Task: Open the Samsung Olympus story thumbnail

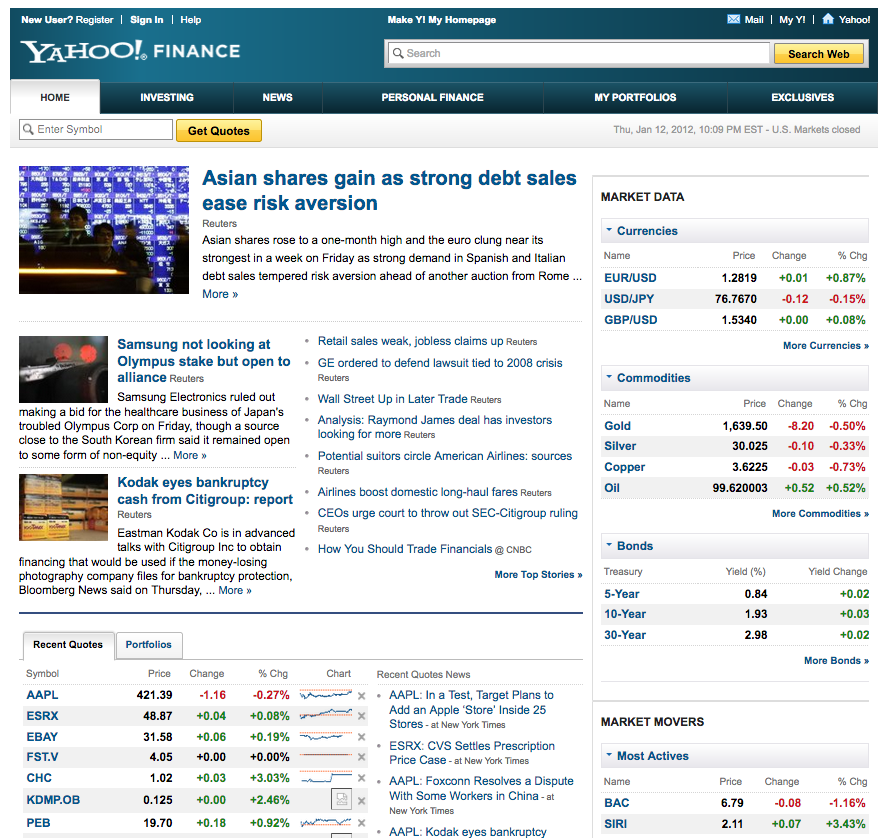Action: pyautogui.click(x=64, y=369)
